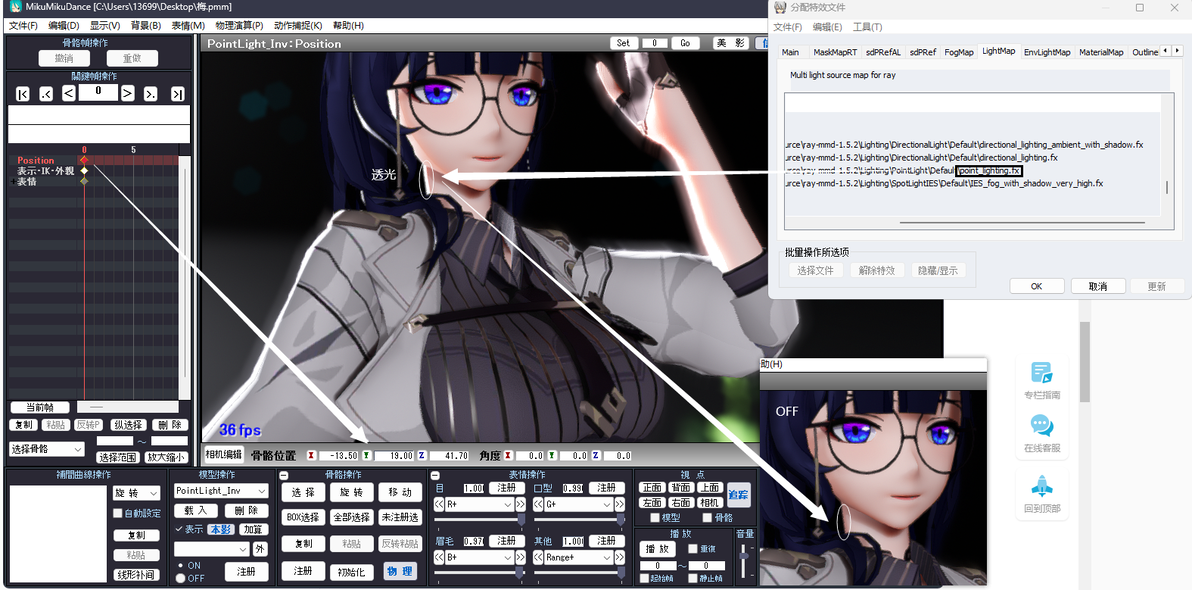Screen dimensions: 1192x590
Task: Click the 专栏指南 sidebar icon
Action: pyautogui.click(x=1041, y=380)
